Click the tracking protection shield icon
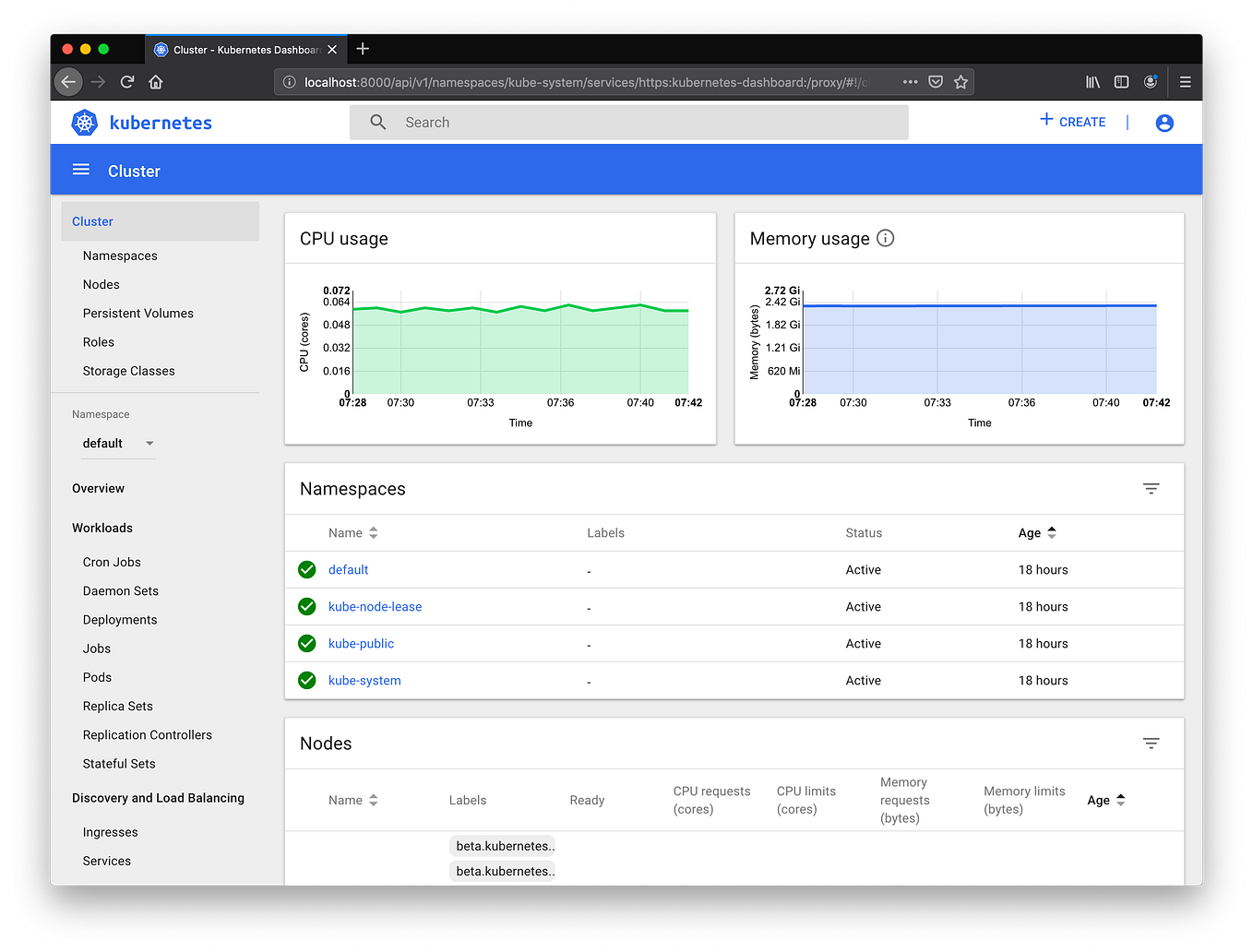This screenshot has width=1253, height=952. pyautogui.click(x=935, y=81)
